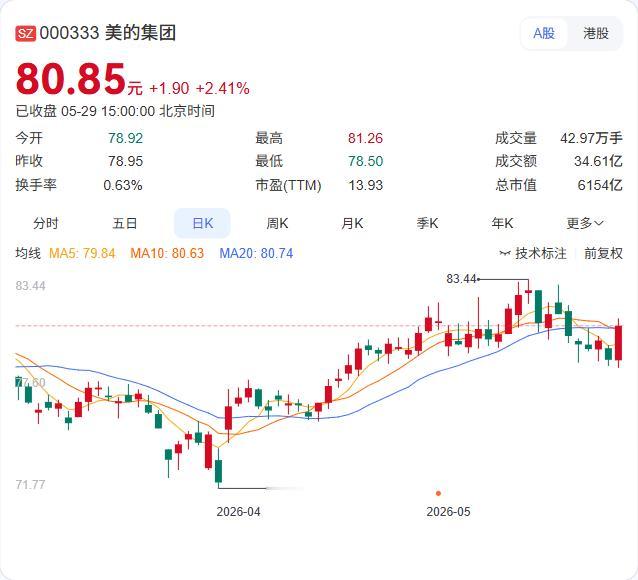Switch to the 港股 market toggle
638x580 pixels.
(x=596, y=33)
